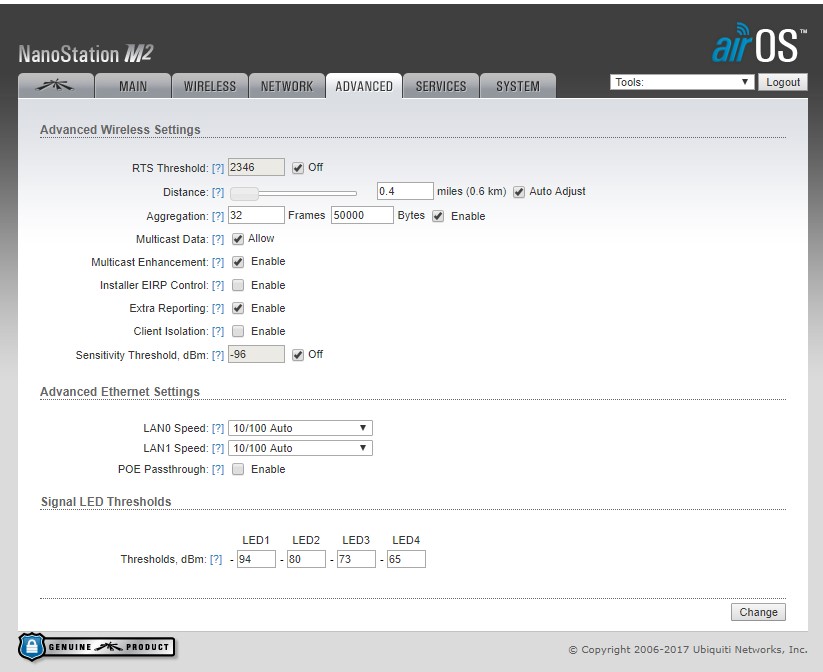Open RTS Threshold help [?]

pos(218,169)
